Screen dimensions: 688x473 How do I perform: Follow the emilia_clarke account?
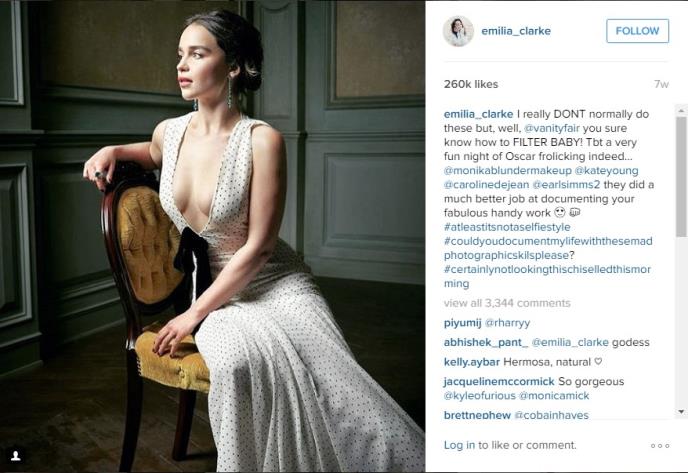pyautogui.click(x=637, y=31)
